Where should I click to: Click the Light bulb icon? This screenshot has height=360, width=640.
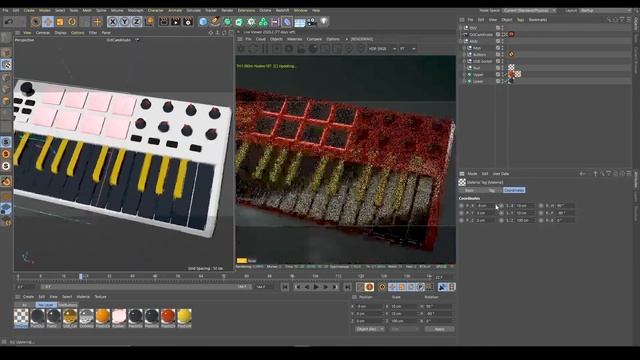pyautogui.click(x=324, y=22)
